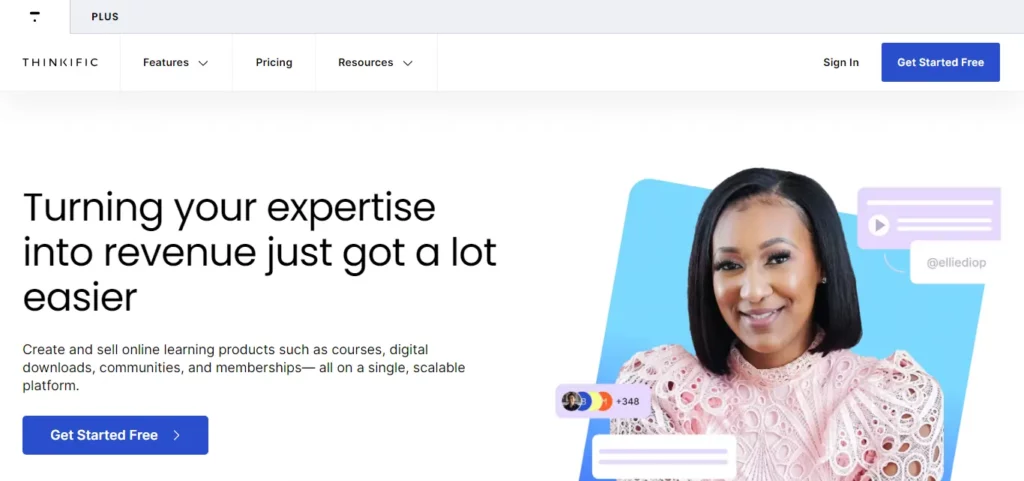Click the play icon in the purple video card
This screenshot has height=481, width=1024.
coord(879,226)
